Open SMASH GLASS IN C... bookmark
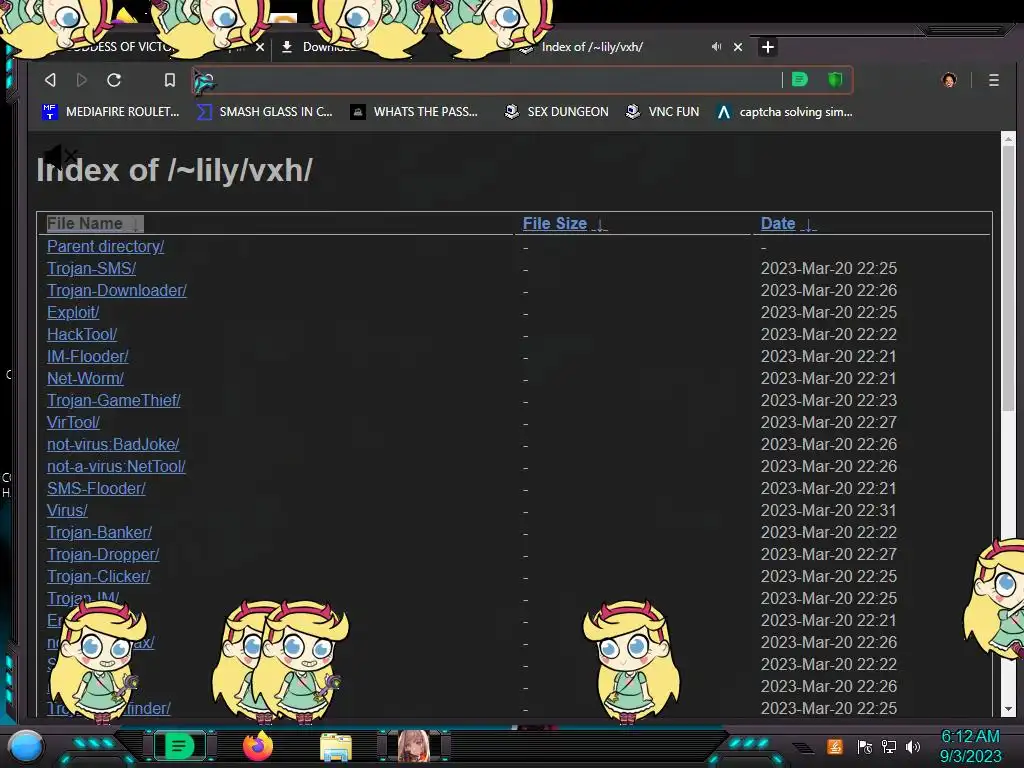 264,112
